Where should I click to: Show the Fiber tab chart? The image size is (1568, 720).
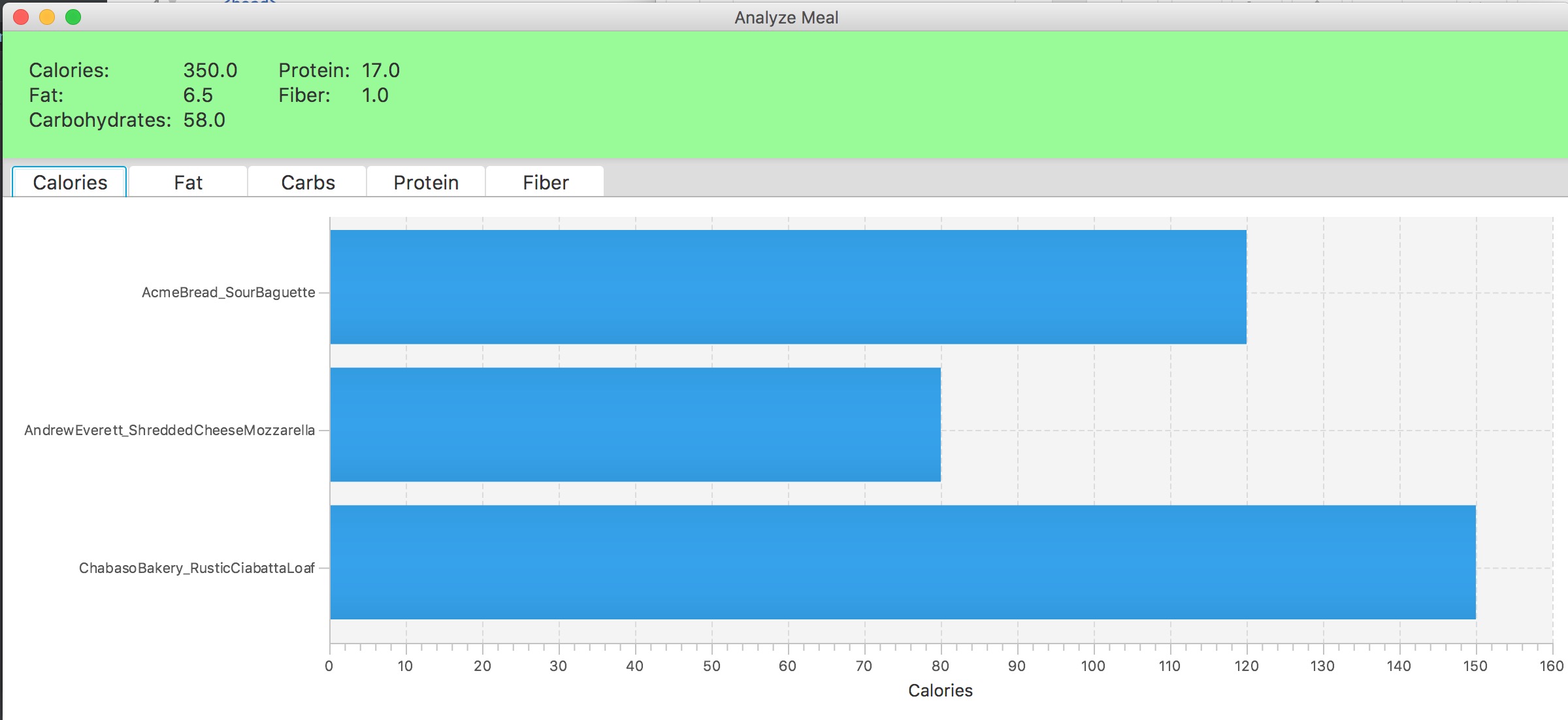tap(546, 182)
